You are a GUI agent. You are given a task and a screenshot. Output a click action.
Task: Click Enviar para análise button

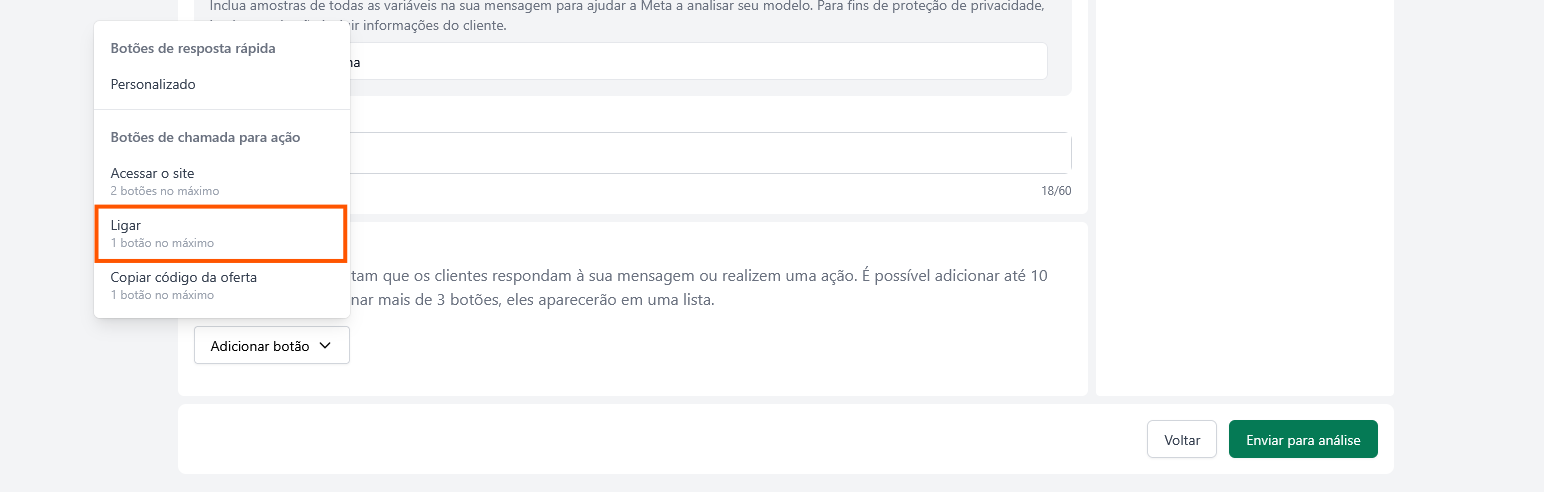pos(1302,440)
